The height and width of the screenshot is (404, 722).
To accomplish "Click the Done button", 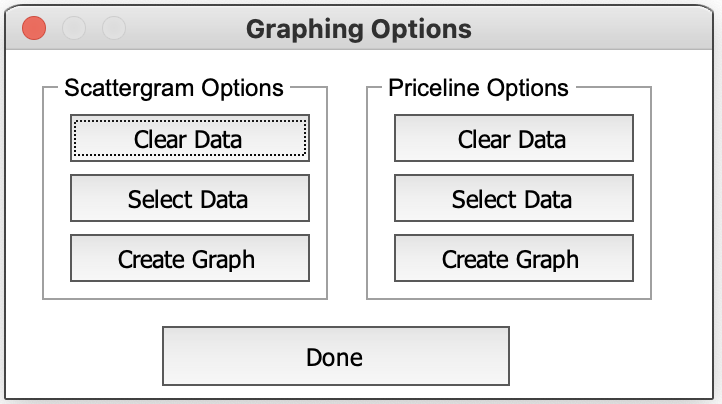I will coord(335,356).
